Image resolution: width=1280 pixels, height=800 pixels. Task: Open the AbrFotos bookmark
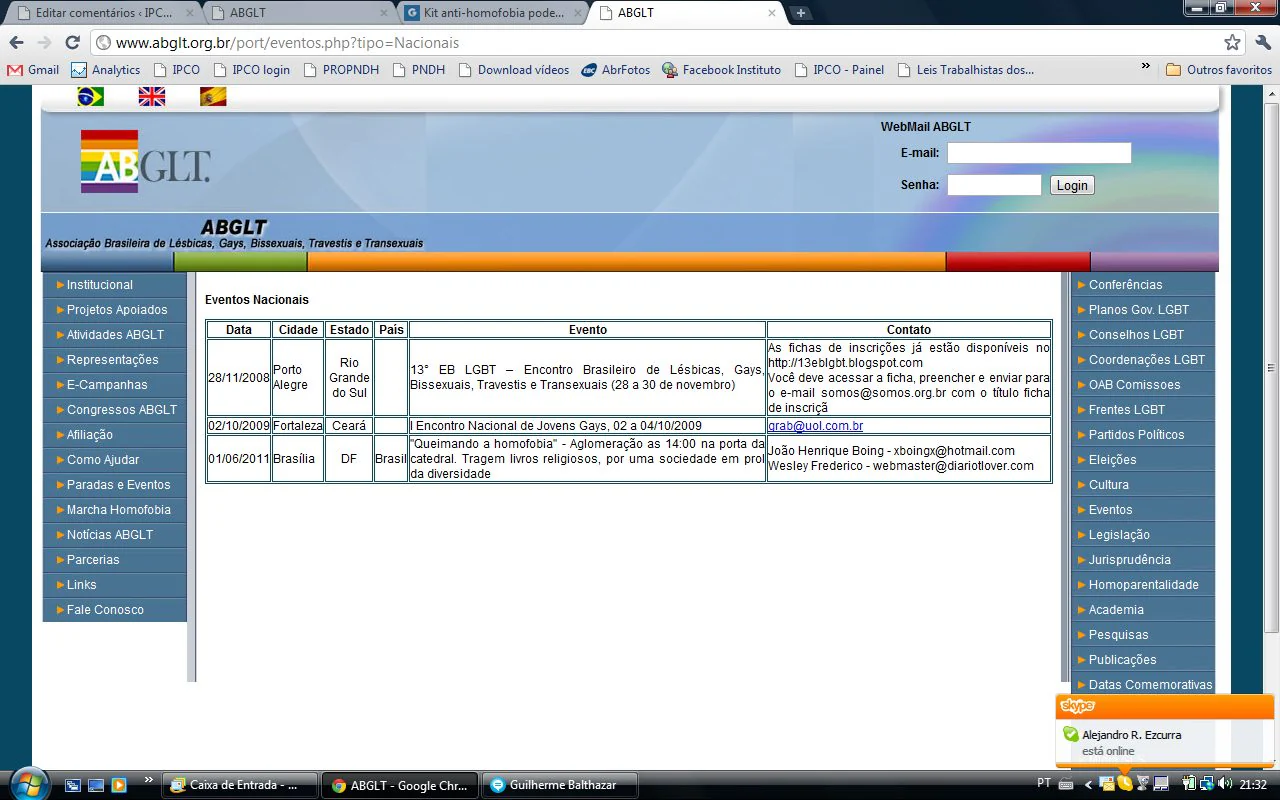click(x=615, y=70)
